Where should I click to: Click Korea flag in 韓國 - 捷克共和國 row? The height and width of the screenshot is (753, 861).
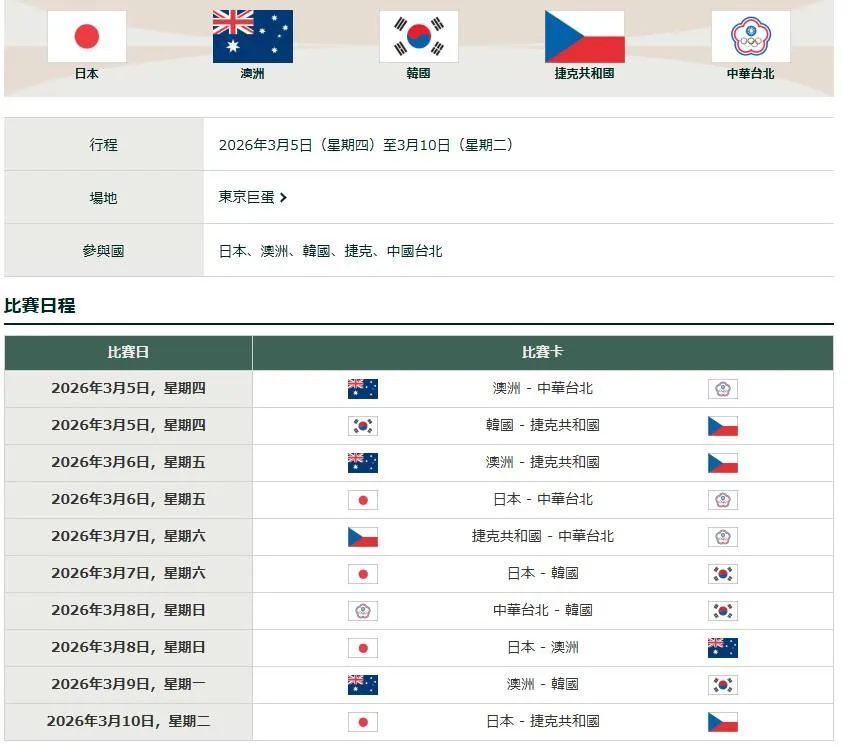tap(363, 426)
